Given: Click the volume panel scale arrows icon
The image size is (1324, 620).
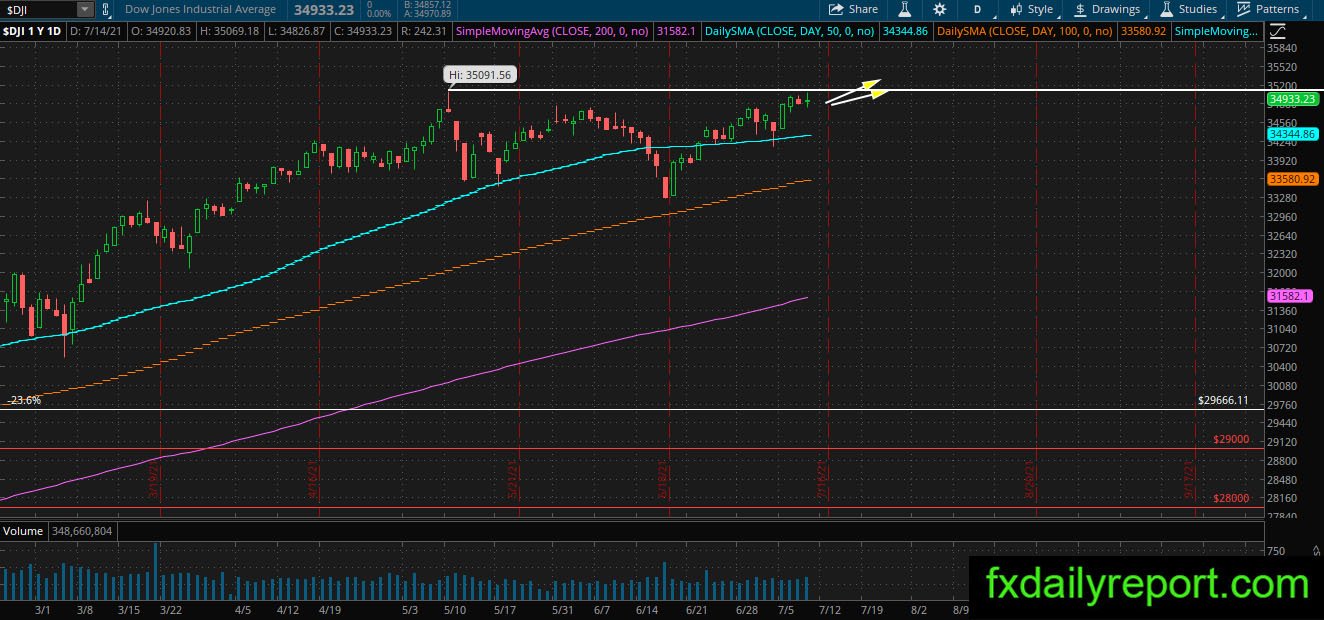Looking at the screenshot, I should click(x=1314, y=549).
